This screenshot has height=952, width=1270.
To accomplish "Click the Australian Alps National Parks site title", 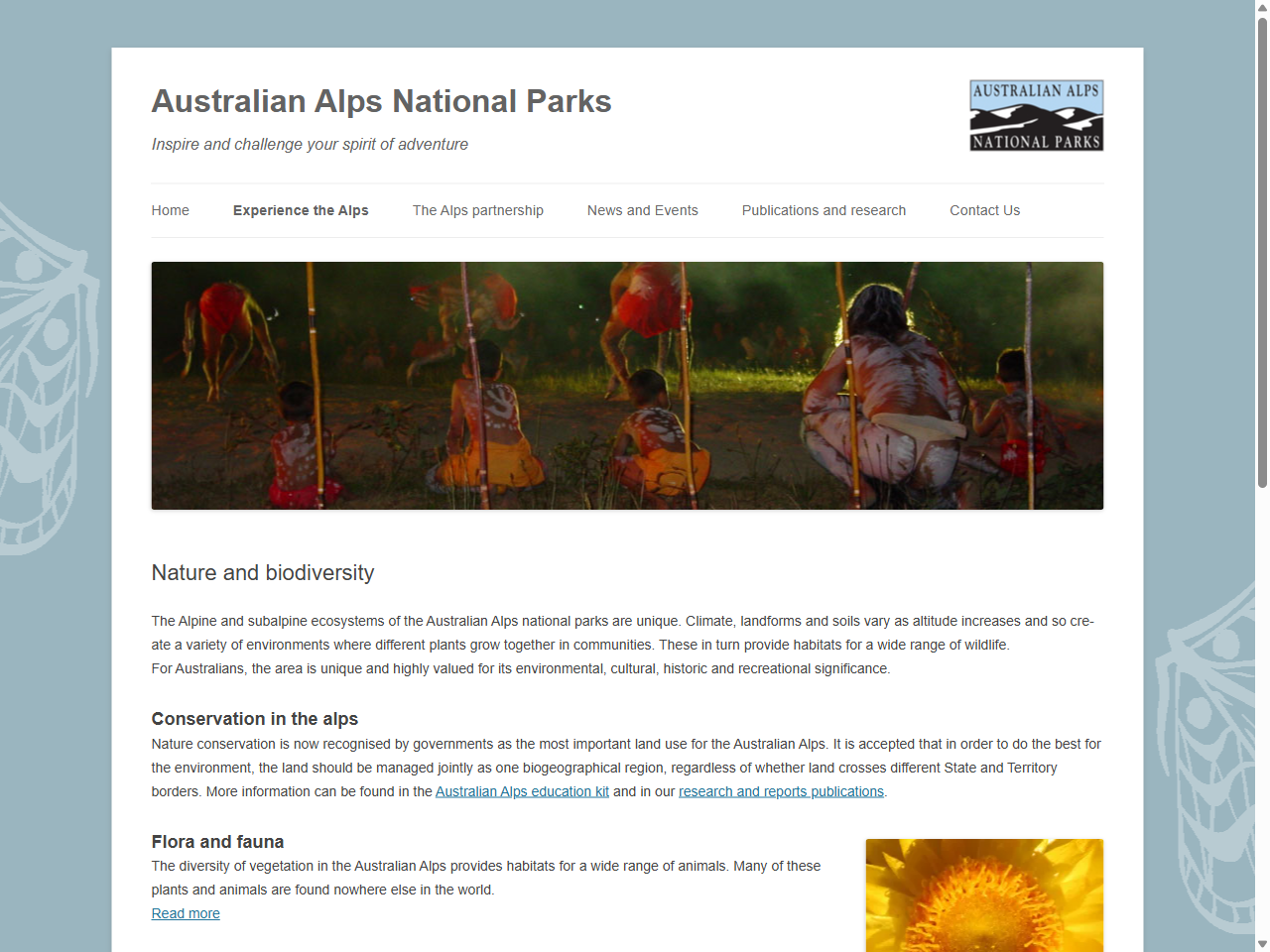I will coord(381,100).
